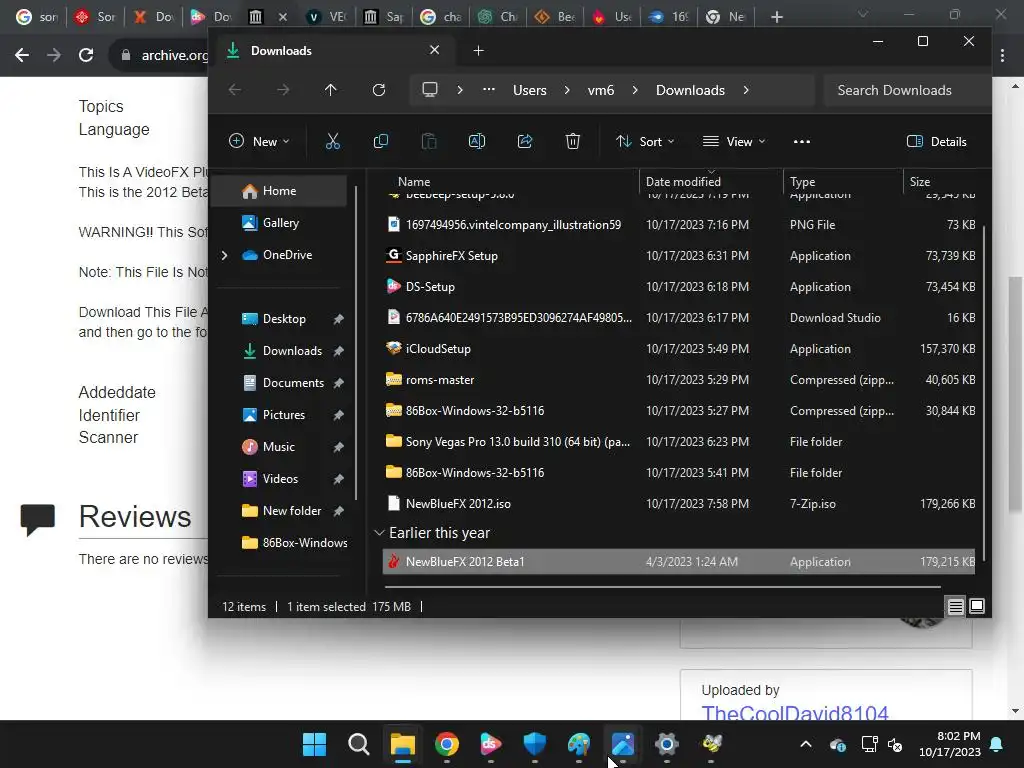Sort files by the Date modified column
This screenshot has height=768, width=1024.
click(683, 182)
